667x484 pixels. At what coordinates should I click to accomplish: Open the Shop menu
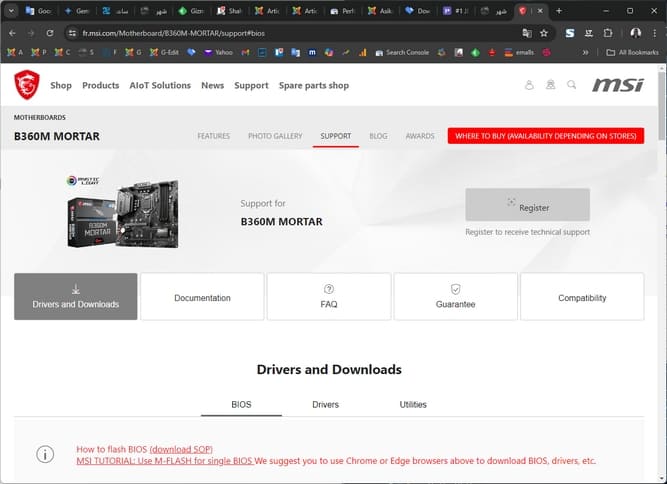point(61,85)
